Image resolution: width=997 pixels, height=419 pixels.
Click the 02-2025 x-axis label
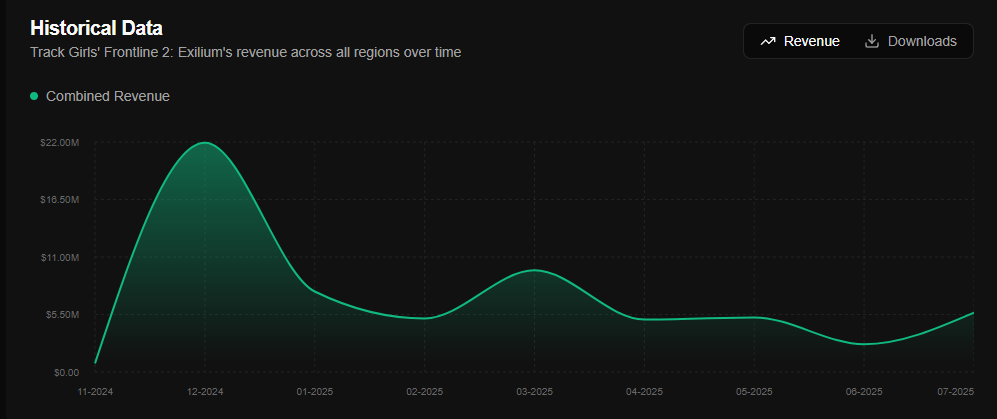point(425,392)
